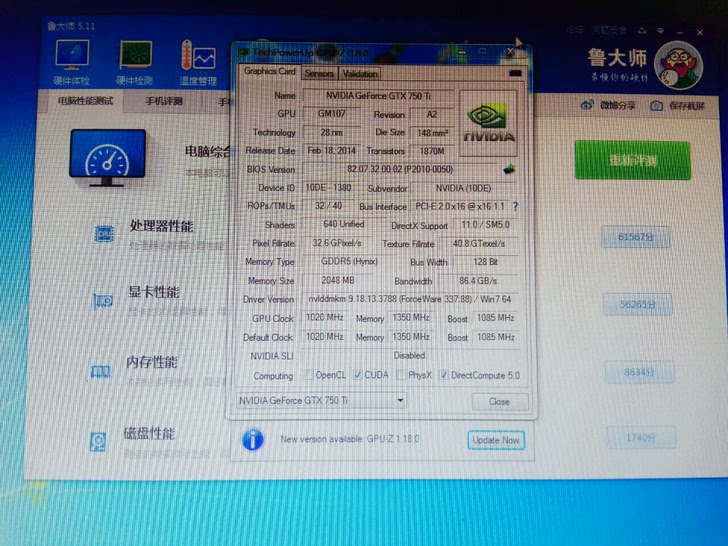
Task: Click NVIDIA SLI Disabled value
Action: point(410,356)
